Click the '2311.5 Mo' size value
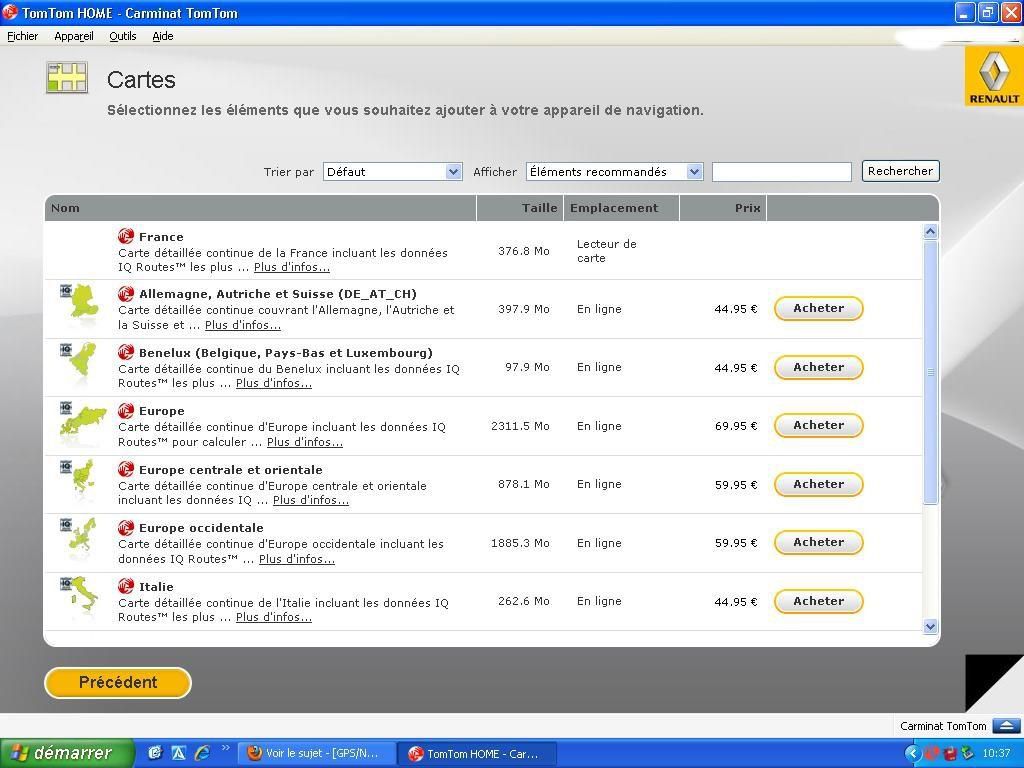 point(520,426)
